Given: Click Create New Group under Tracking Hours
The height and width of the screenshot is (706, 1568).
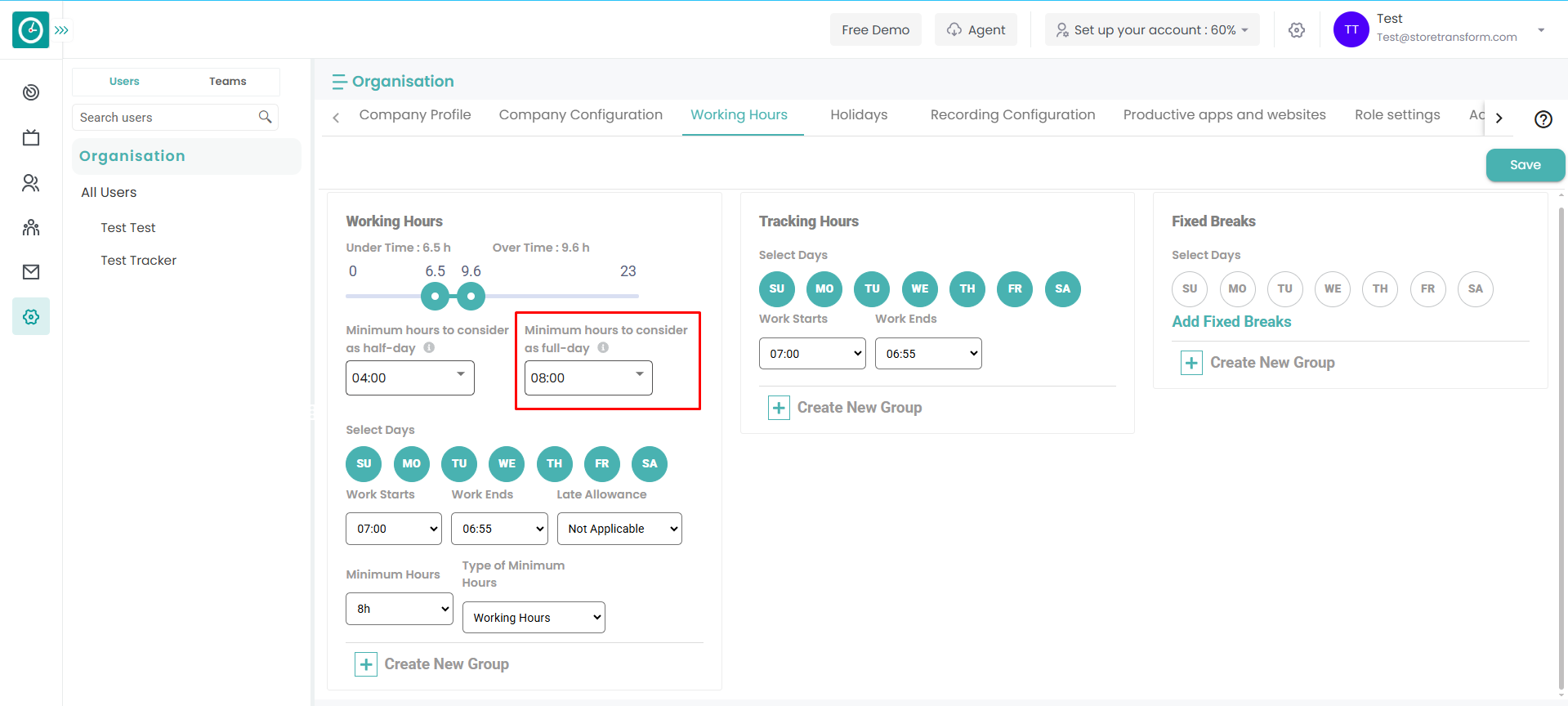Looking at the screenshot, I should coord(845,408).
